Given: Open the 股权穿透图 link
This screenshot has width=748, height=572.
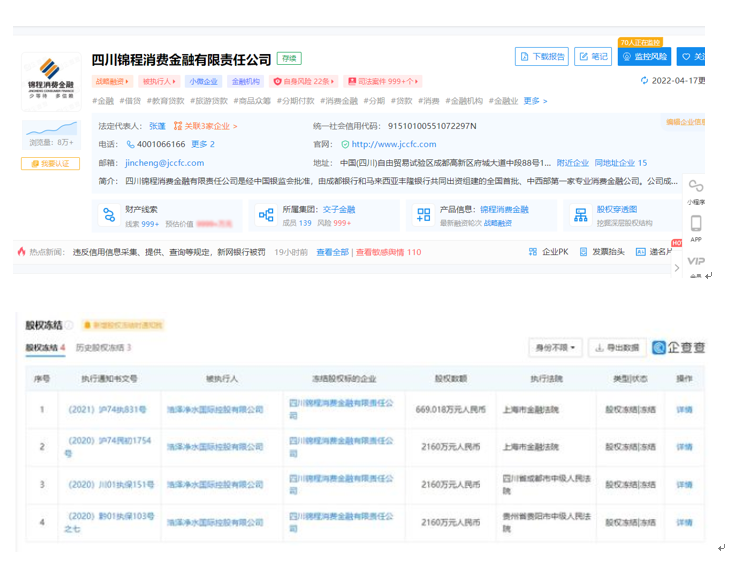Looking at the screenshot, I should click(x=617, y=209).
